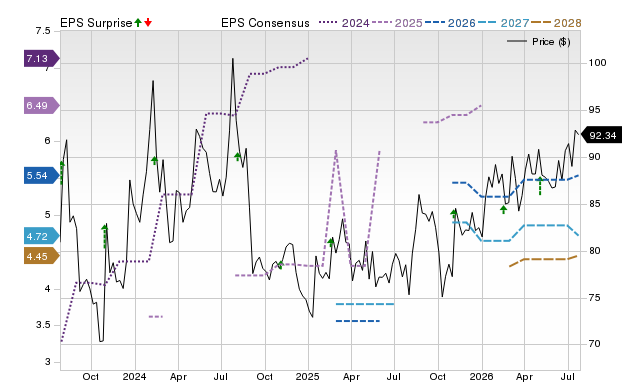Screen dimensions: 640x382
Task: Click the green surprise arrow at the price dip below the 2026 consensus line
Action: 504,209
